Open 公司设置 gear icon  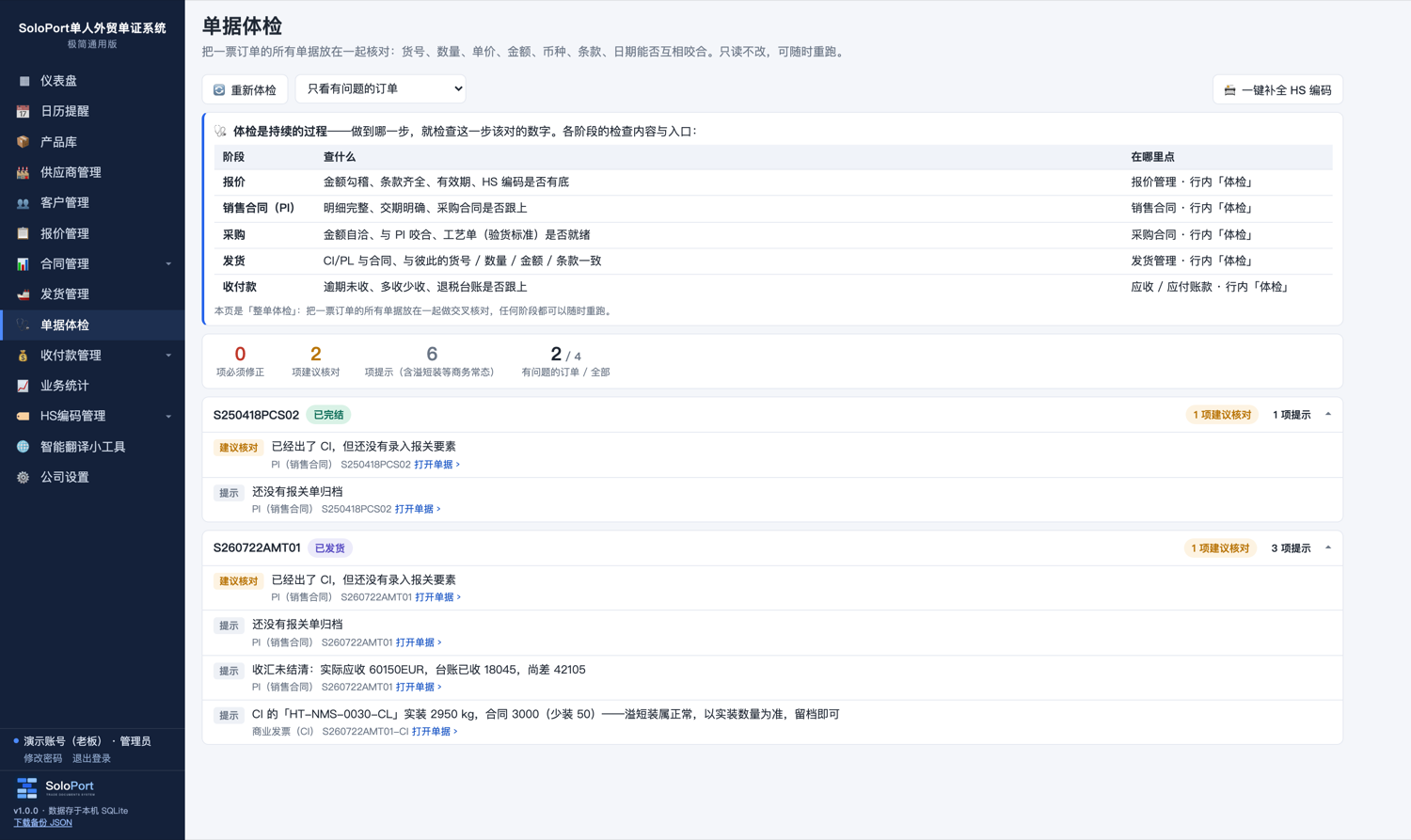coord(24,477)
